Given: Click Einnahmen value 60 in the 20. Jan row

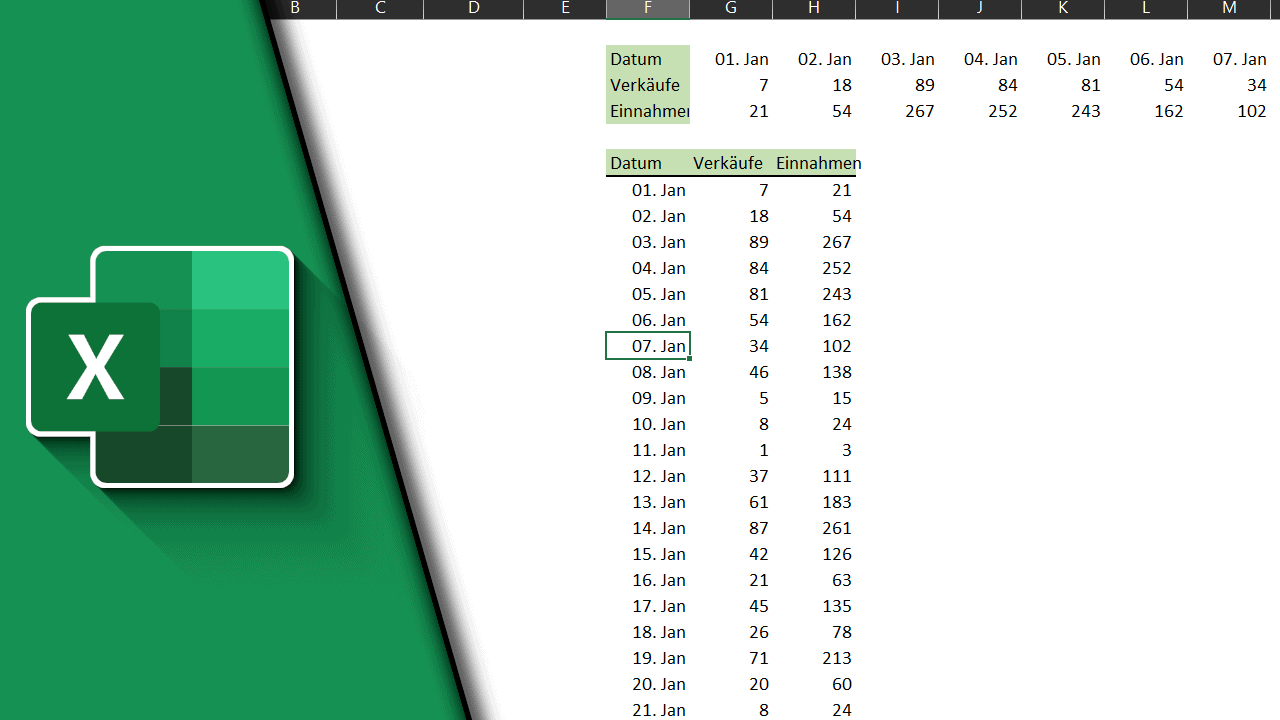Looking at the screenshot, I should click(x=841, y=684).
